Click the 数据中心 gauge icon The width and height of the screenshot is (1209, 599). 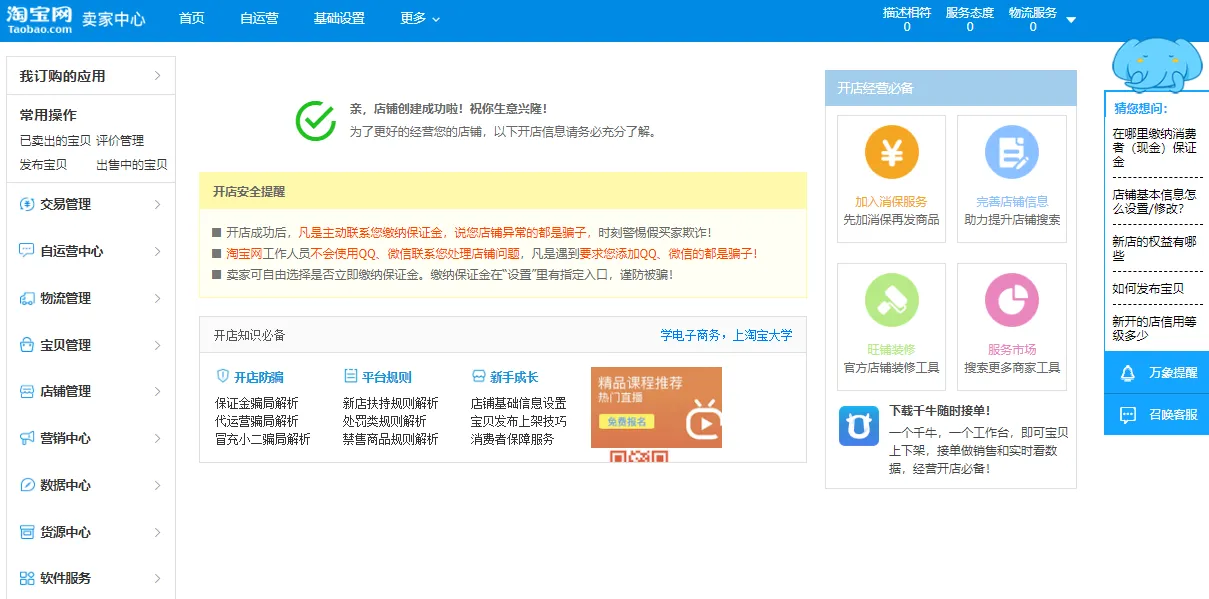[27, 485]
